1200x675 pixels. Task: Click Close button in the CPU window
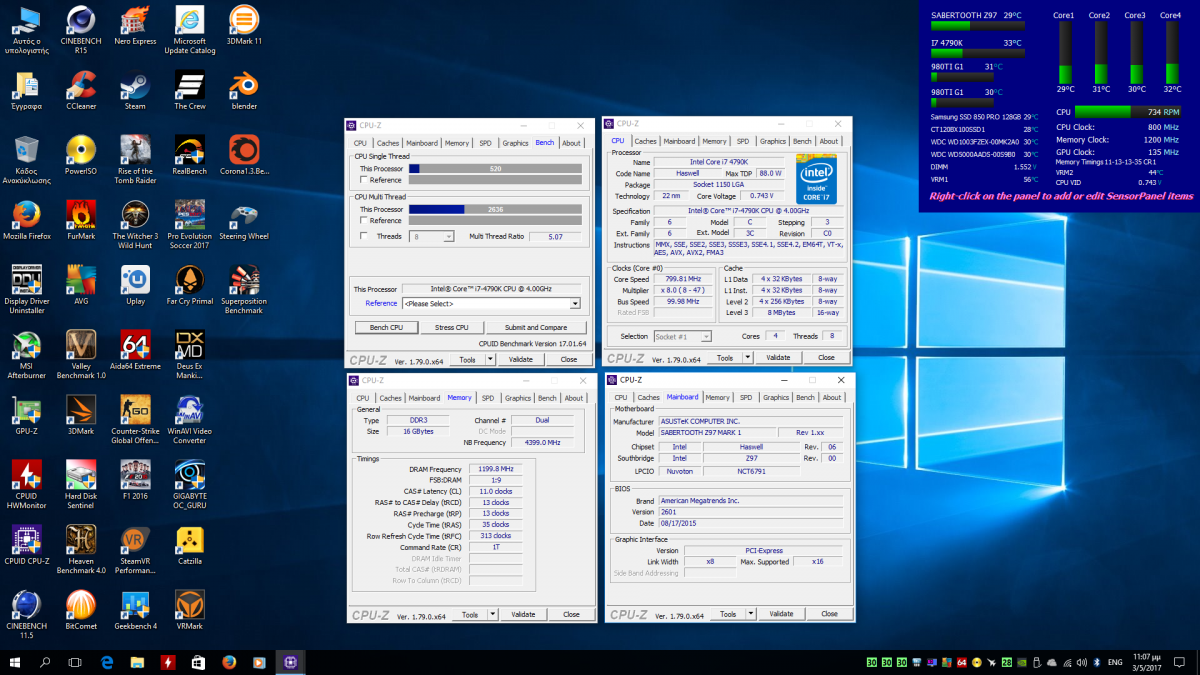(826, 357)
